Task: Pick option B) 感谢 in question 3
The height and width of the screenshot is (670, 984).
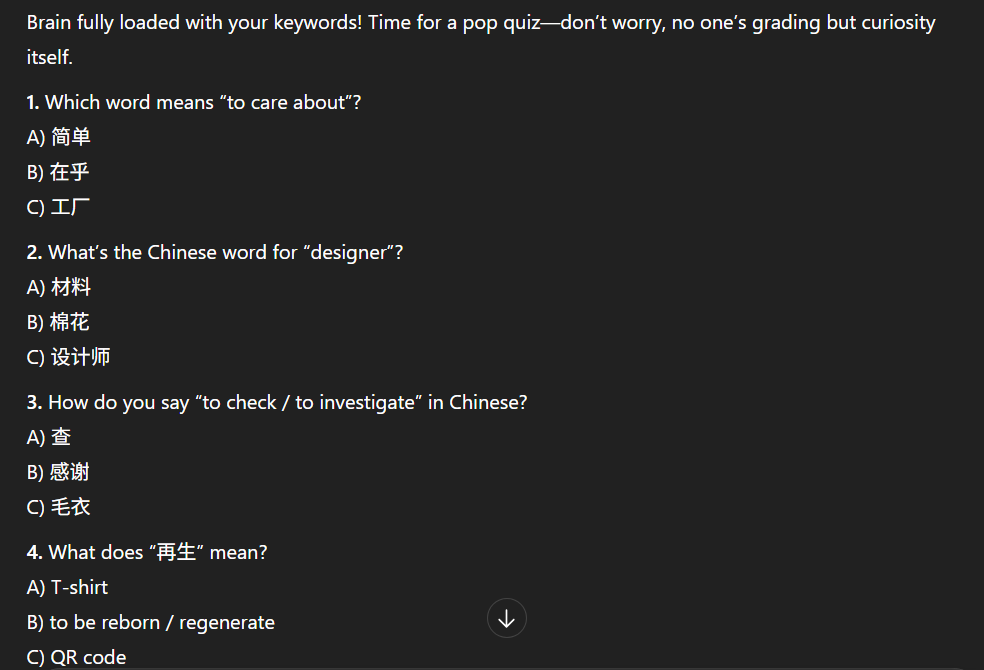Action: 58,472
